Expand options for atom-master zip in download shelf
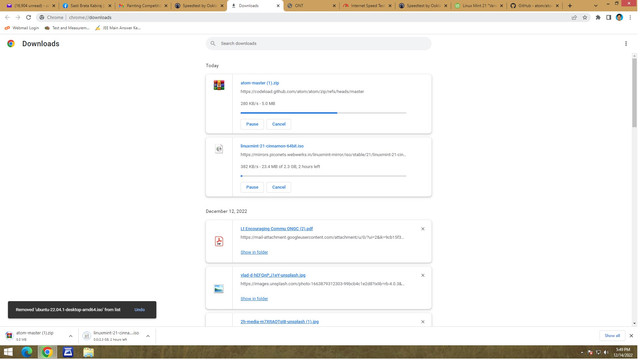This screenshot has width=640, height=360. [71, 336]
